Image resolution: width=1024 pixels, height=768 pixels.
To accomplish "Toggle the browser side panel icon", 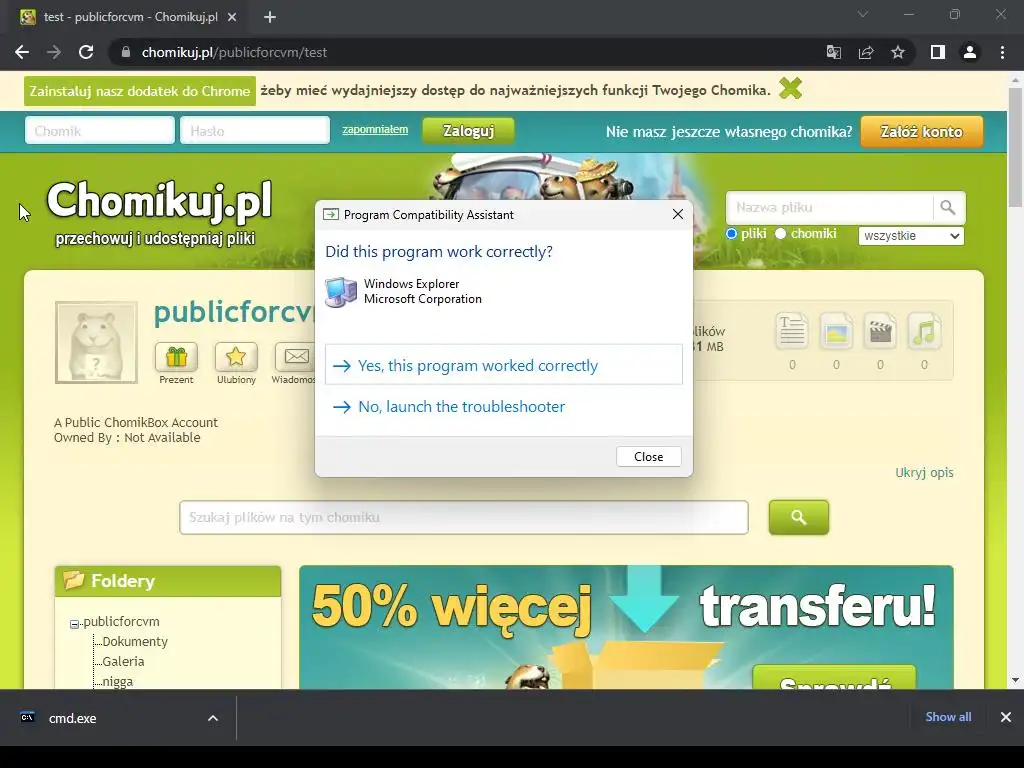I will tap(938, 52).
